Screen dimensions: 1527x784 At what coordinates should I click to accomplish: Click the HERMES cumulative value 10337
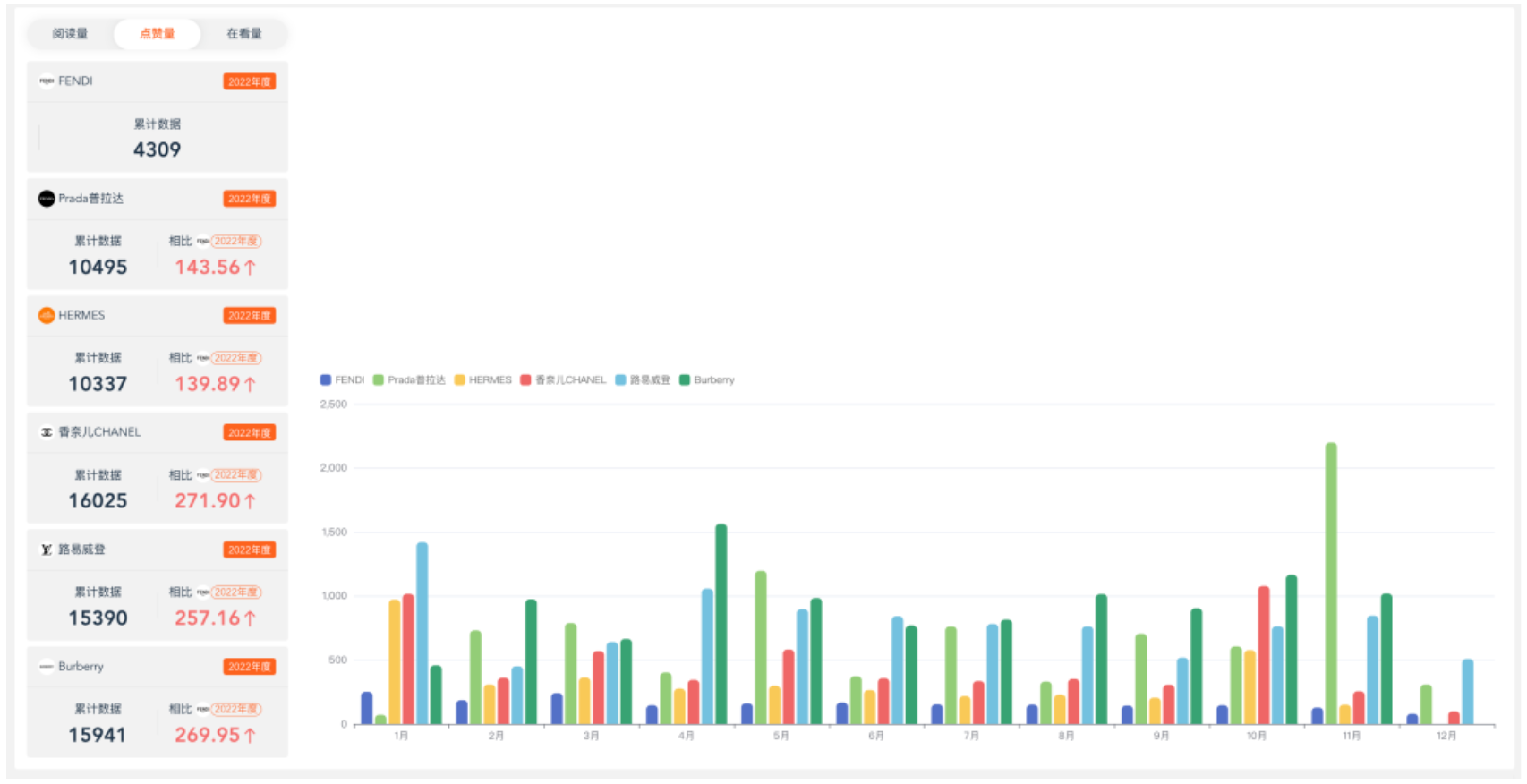[x=98, y=384]
